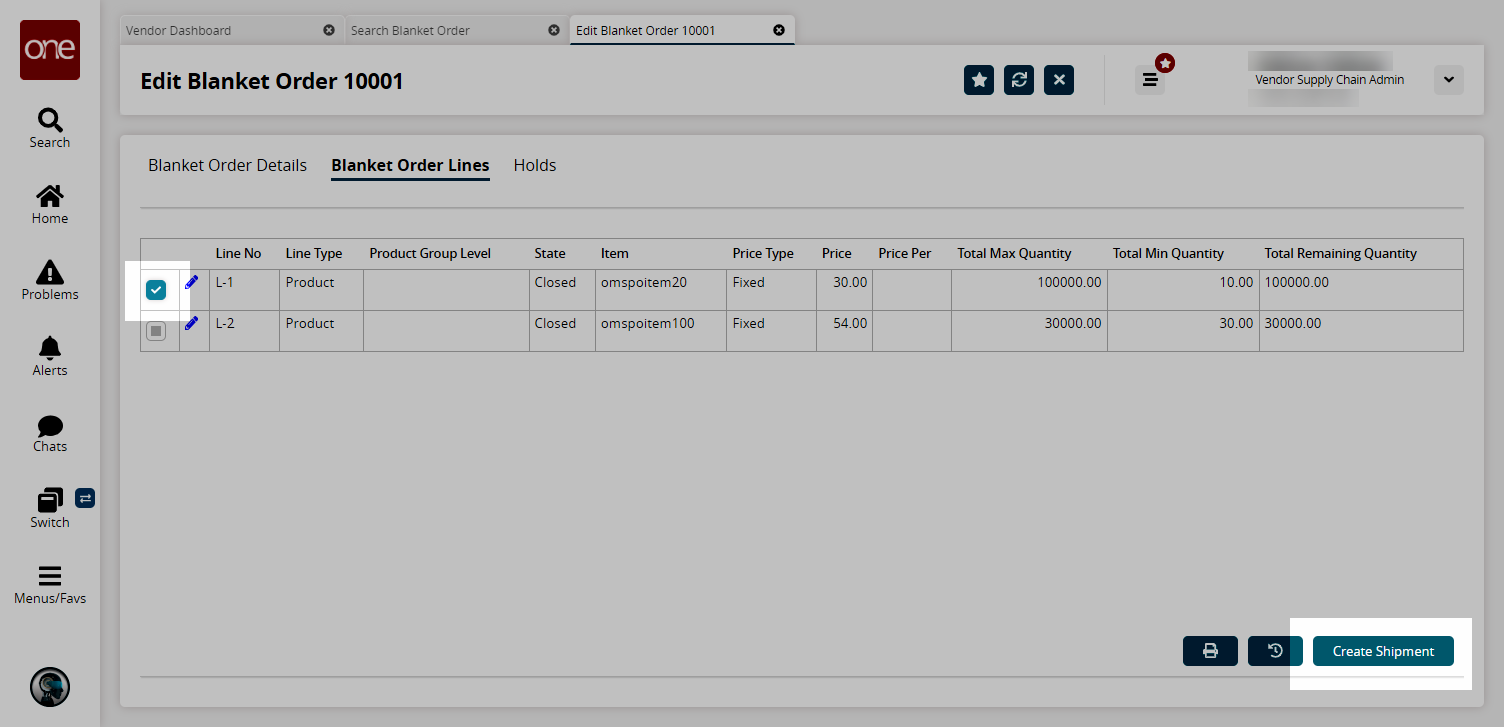Open the Switch perspective icon
The height and width of the screenshot is (727, 1504).
tap(49, 508)
